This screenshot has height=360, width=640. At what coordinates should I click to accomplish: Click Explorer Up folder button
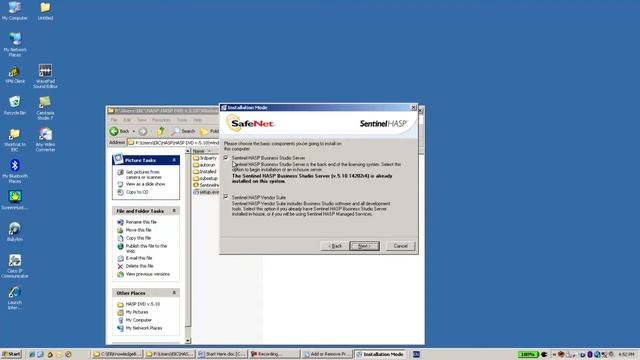[x=161, y=131]
